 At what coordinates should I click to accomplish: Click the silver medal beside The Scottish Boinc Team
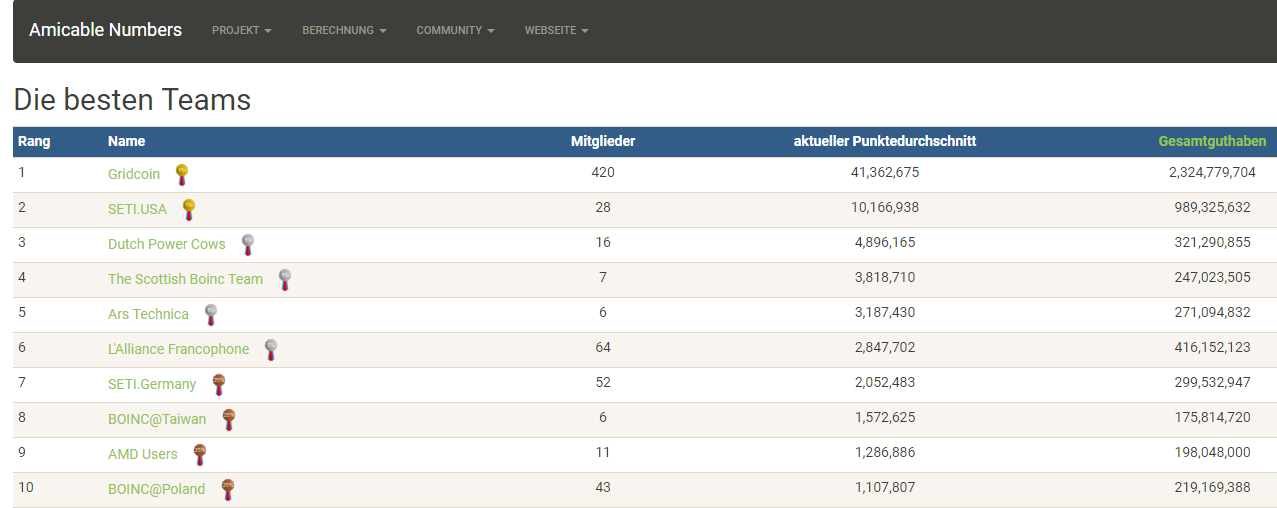click(x=284, y=280)
